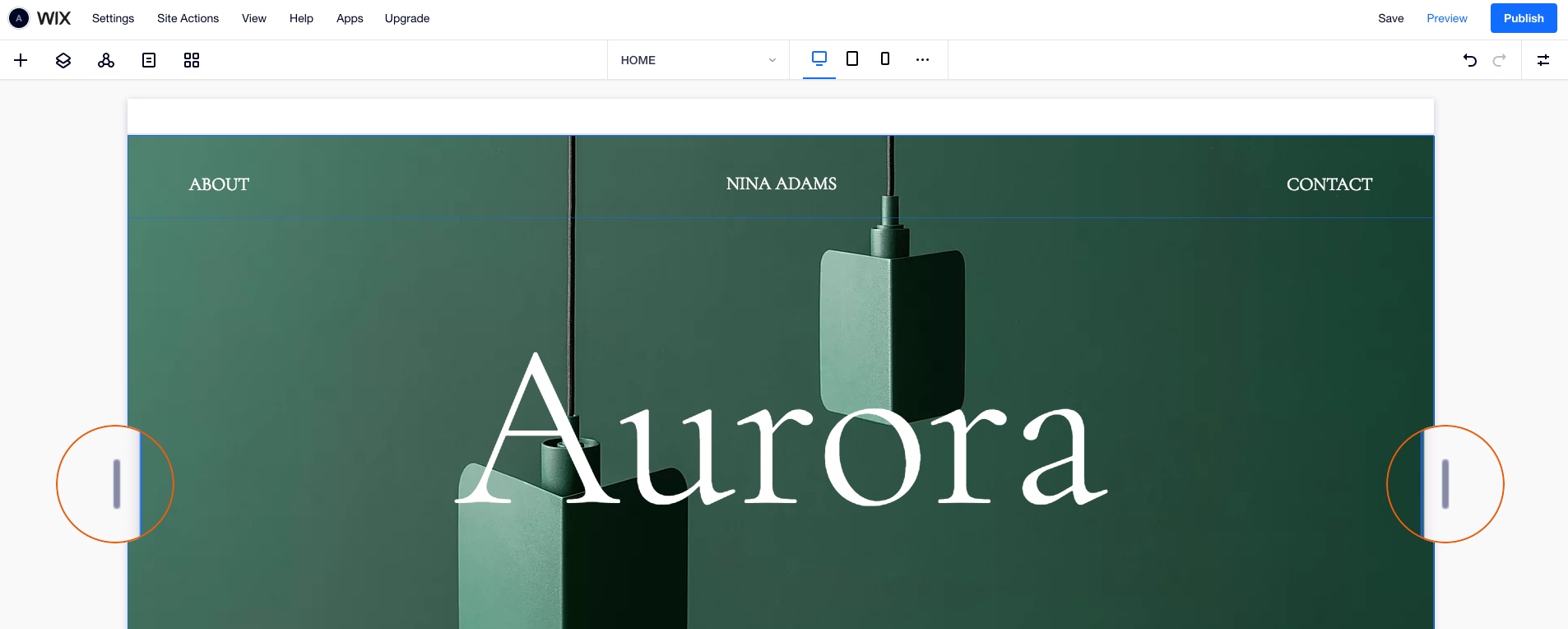Open the Inspector settings sliders icon
The image size is (1568, 629).
(1543, 60)
